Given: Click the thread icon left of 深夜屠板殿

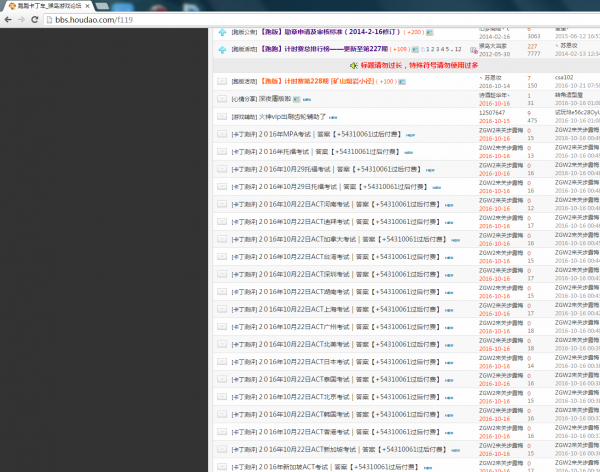Looking at the screenshot, I should tap(222, 99).
